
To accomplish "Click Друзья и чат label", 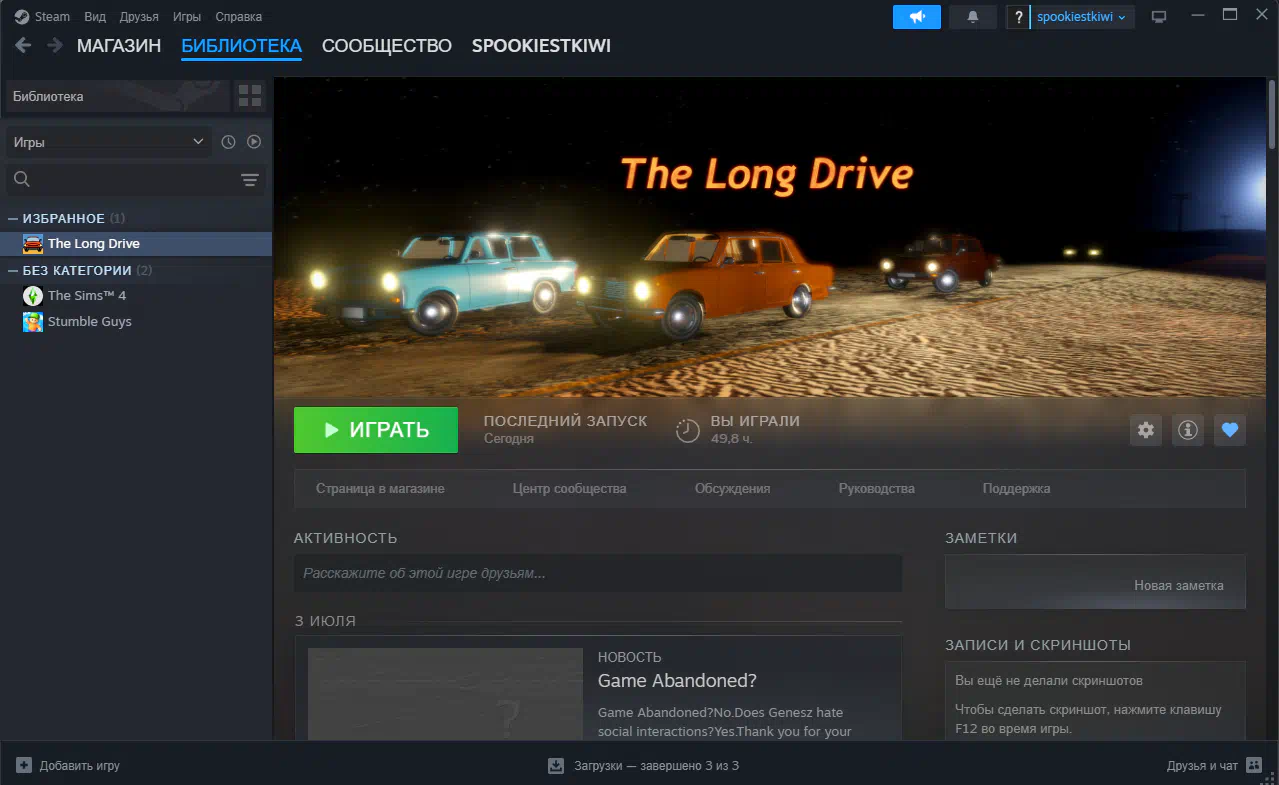I will tap(1202, 766).
